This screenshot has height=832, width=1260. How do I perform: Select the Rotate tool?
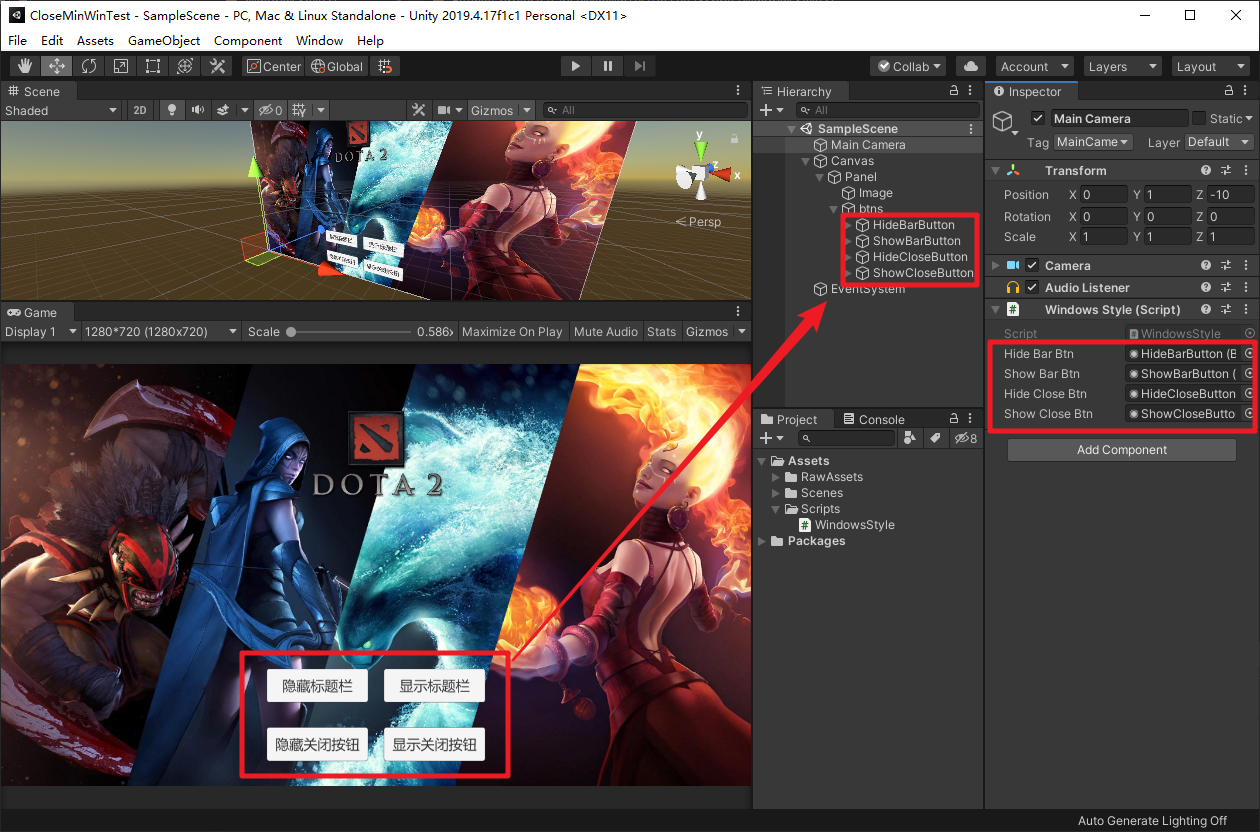(89, 66)
